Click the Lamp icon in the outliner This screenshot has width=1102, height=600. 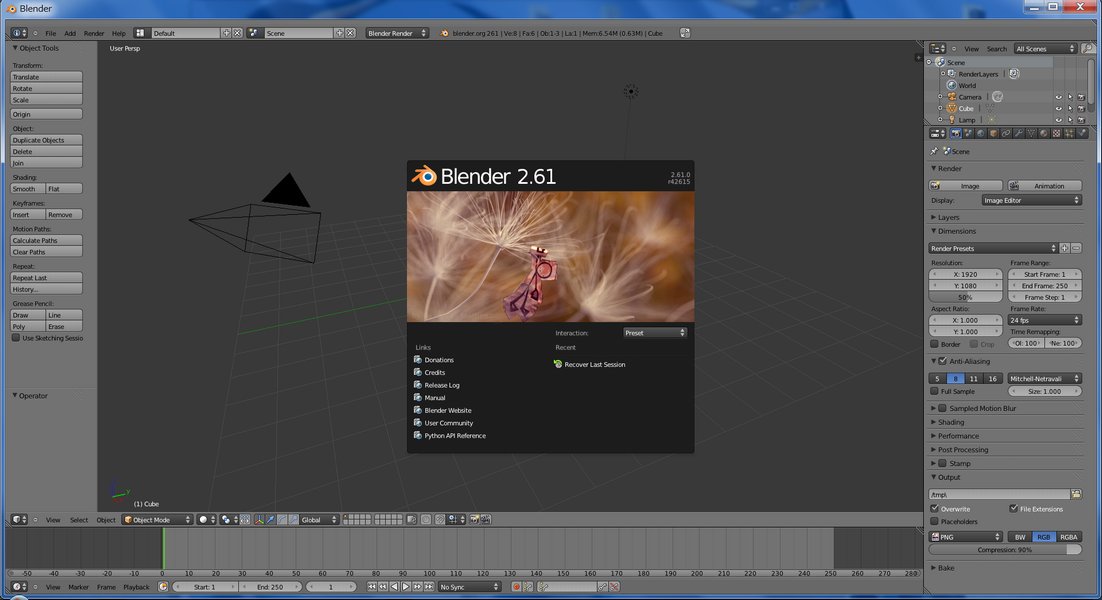pyautogui.click(x=952, y=119)
